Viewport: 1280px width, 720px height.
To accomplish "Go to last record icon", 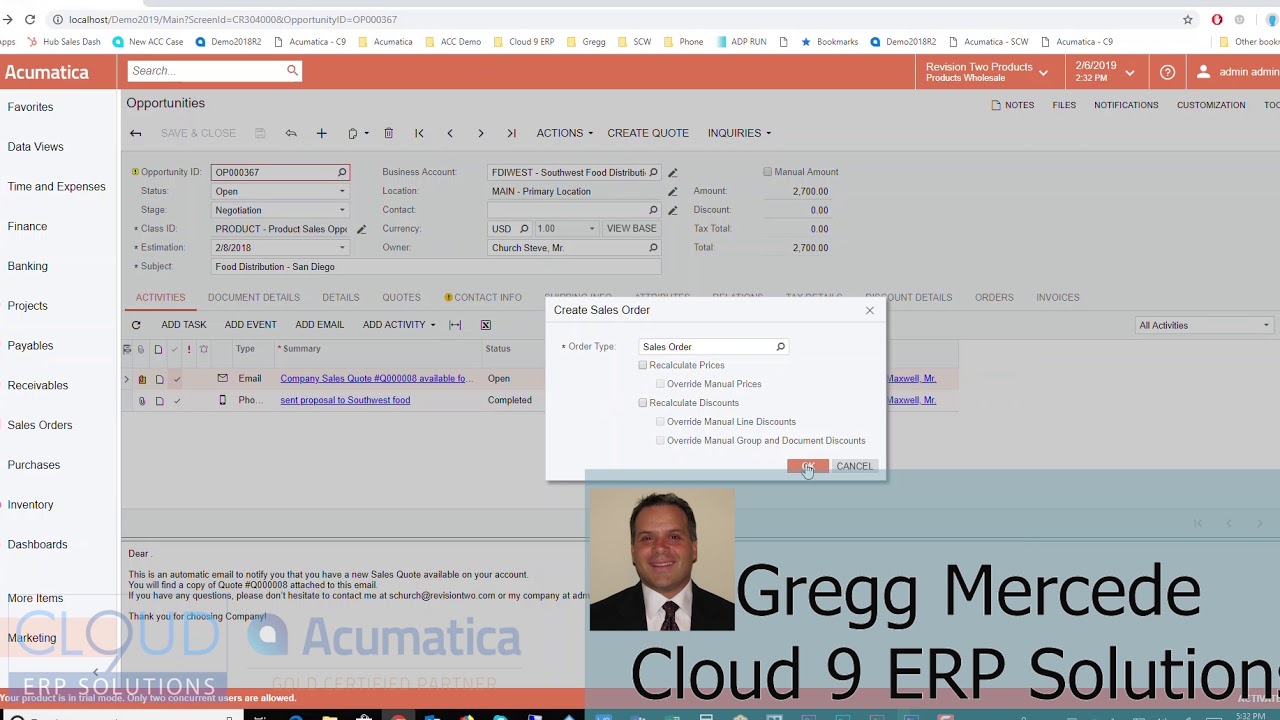I will (x=511, y=133).
